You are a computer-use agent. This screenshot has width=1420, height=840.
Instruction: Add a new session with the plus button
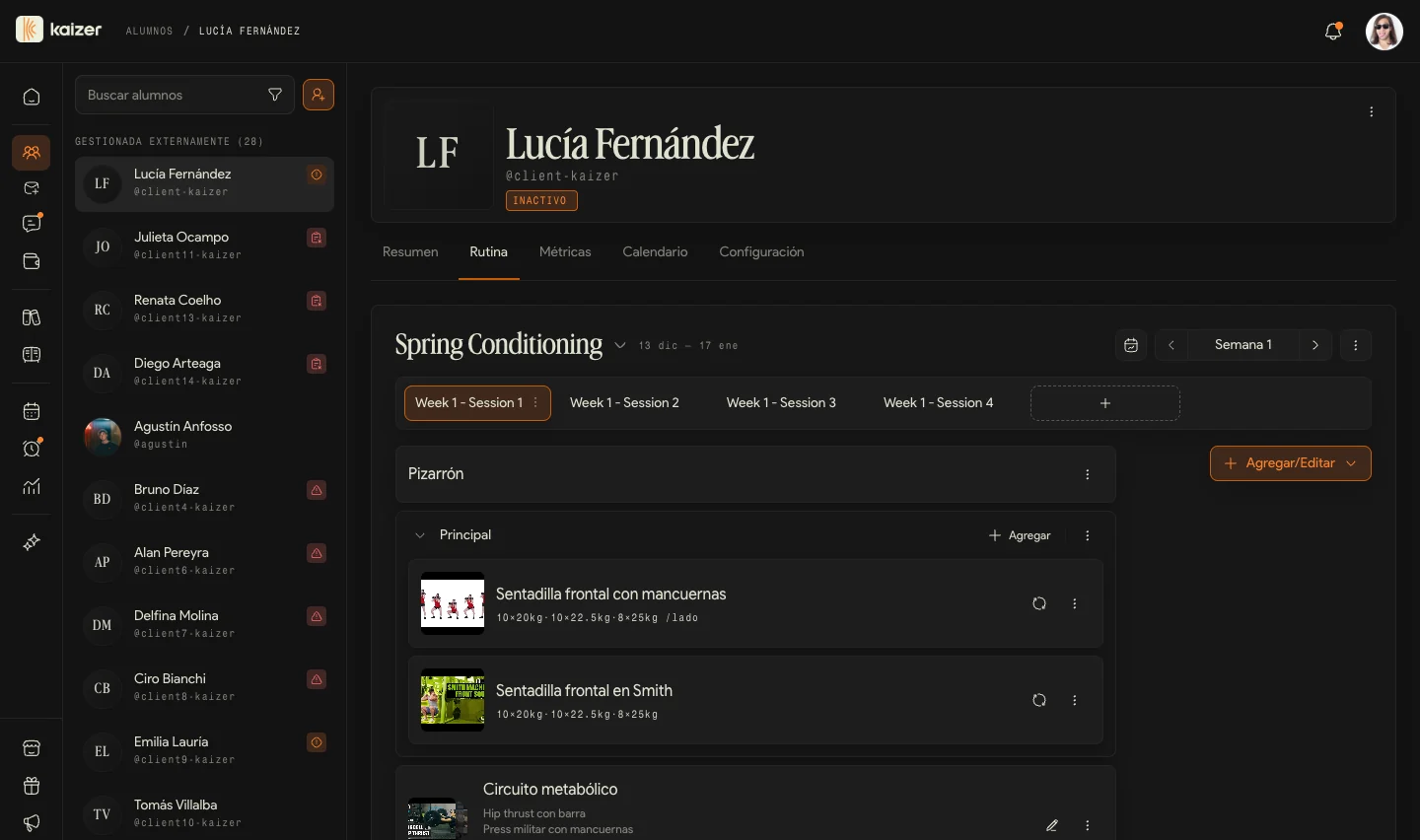[1105, 403]
